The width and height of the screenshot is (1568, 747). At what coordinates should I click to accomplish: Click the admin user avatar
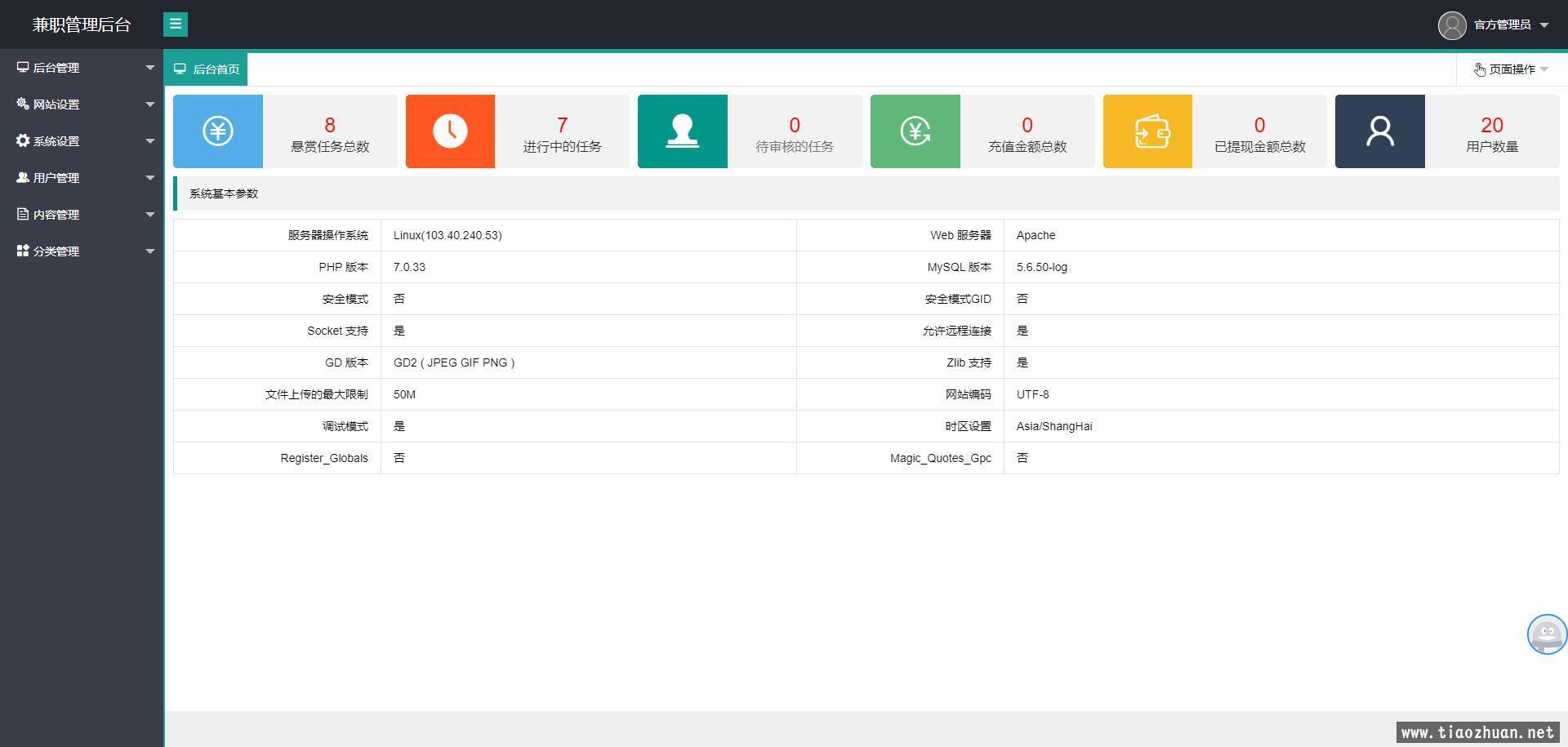coord(1452,25)
